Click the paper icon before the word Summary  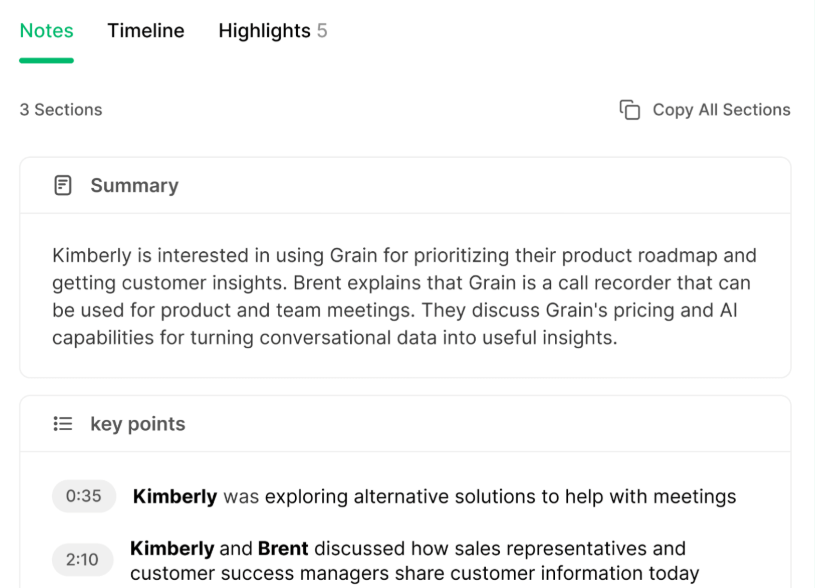[x=63, y=185]
